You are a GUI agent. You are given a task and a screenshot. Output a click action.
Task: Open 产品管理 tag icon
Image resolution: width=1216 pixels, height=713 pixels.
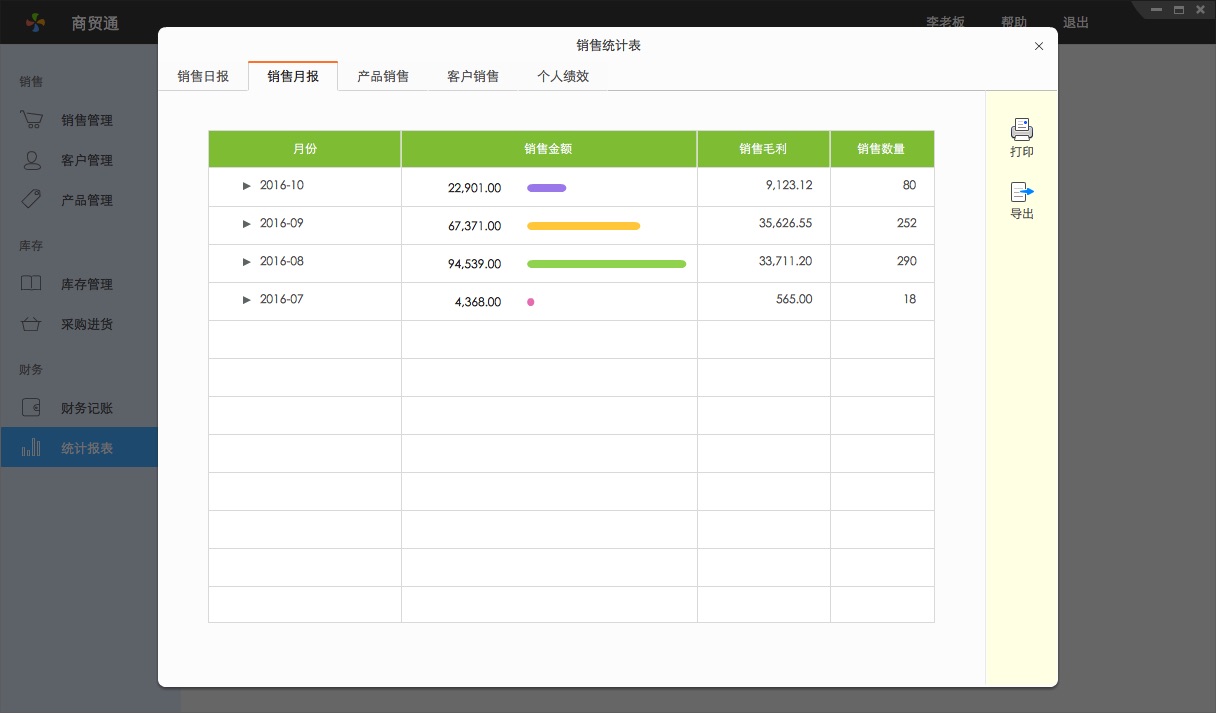point(31,199)
